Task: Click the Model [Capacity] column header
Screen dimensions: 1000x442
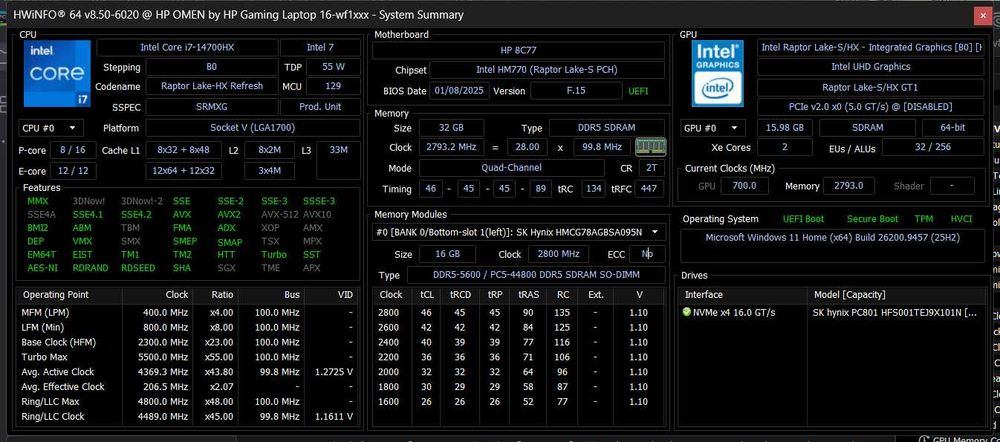Action: tap(896, 295)
